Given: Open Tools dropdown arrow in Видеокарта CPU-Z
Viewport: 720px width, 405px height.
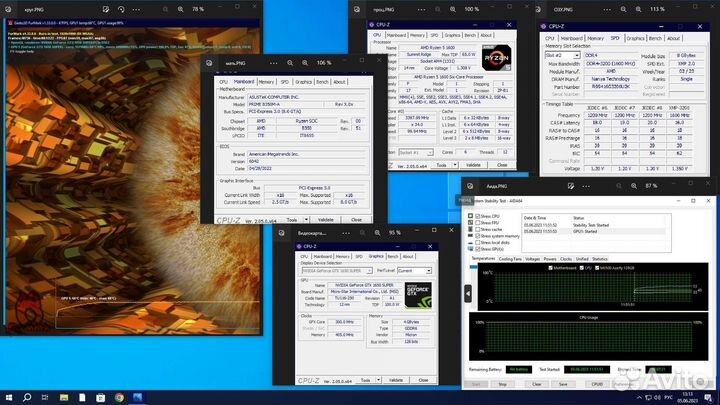Looking at the screenshot, I should [378, 380].
